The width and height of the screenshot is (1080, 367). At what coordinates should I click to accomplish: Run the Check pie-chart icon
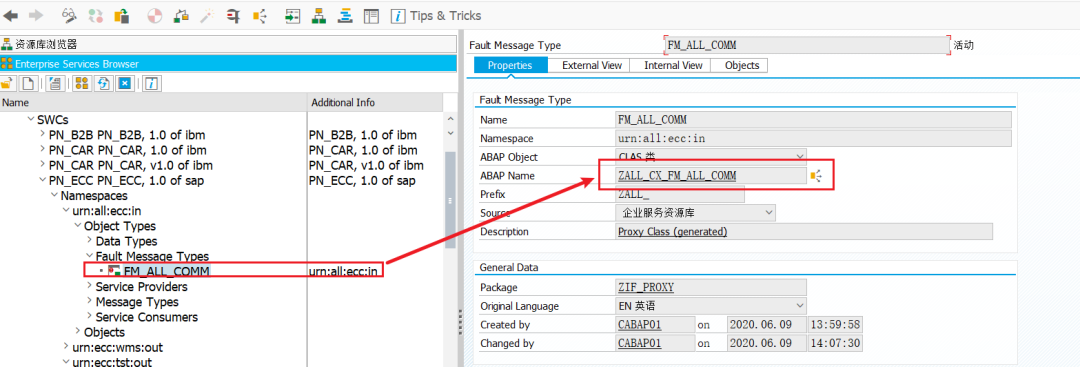155,15
